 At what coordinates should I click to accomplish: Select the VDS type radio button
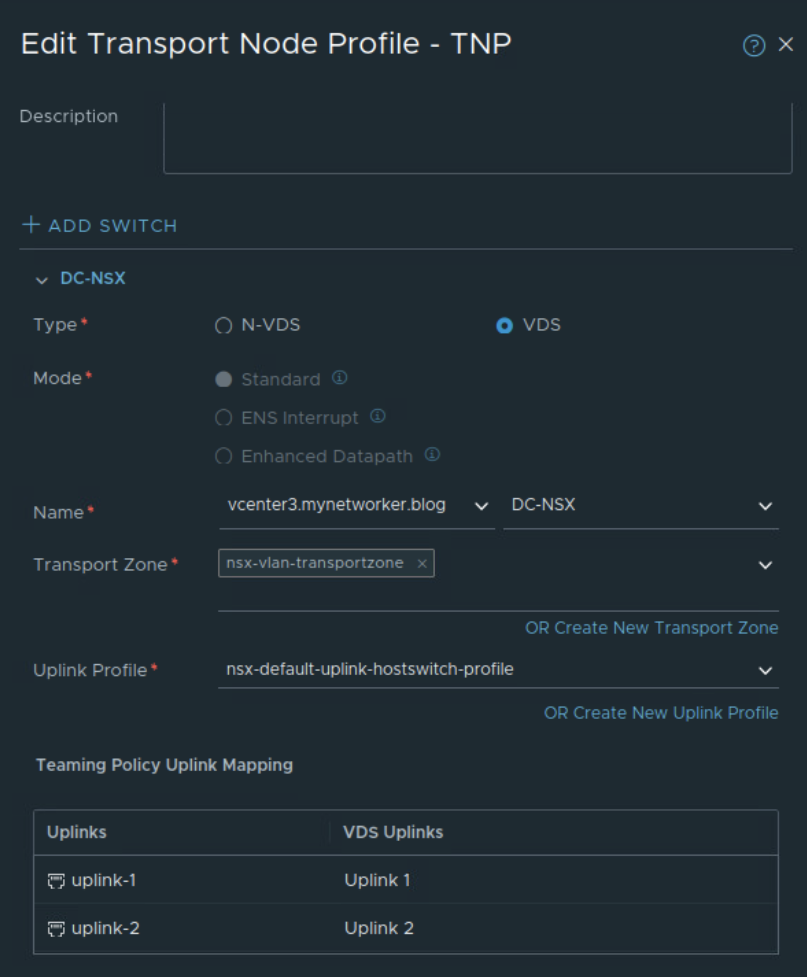505,326
